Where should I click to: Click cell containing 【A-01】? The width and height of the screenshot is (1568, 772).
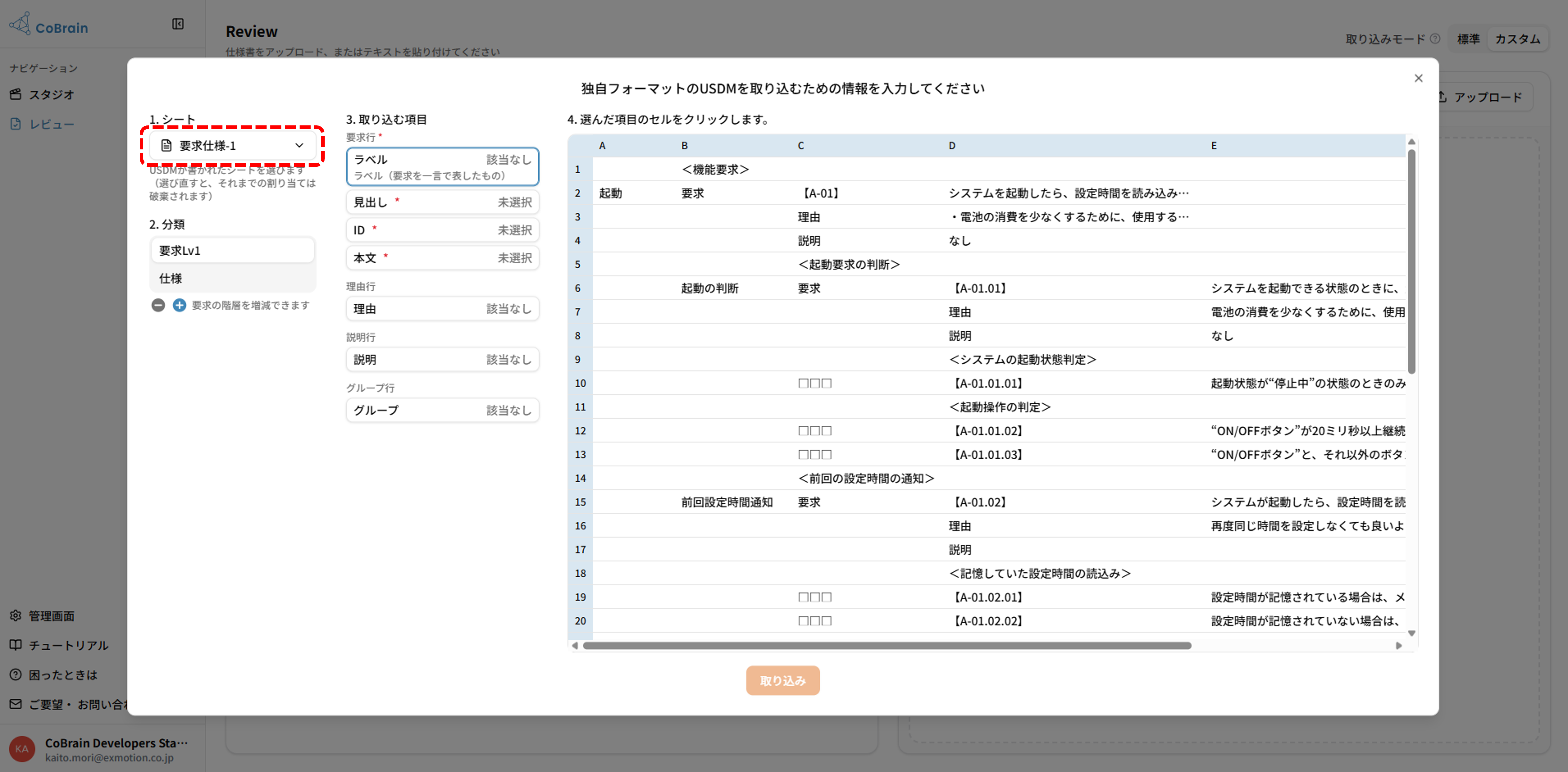click(867, 193)
